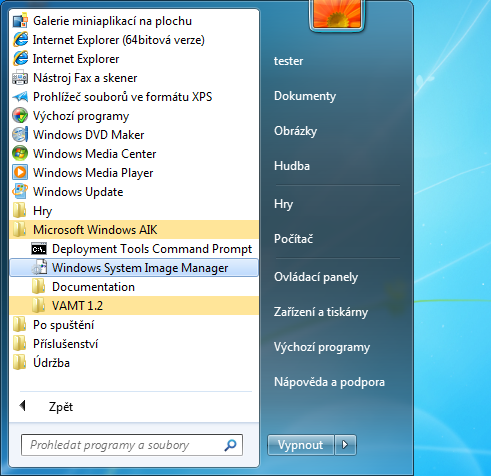The height and width of the screenshot is (476, 491).
Task: Click Zpět to return to main menu
Action: (61, 407)
